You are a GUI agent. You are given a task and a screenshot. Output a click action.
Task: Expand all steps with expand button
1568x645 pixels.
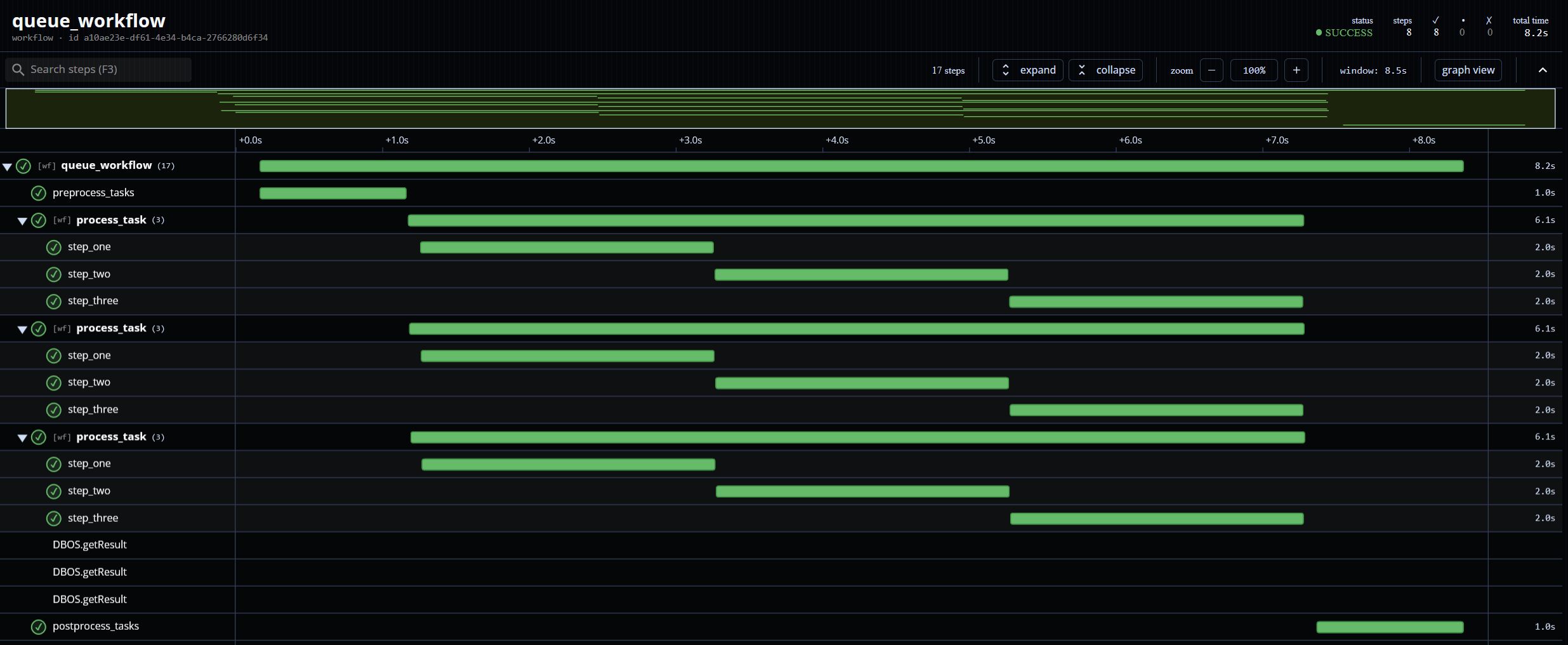click(1027, 70)
